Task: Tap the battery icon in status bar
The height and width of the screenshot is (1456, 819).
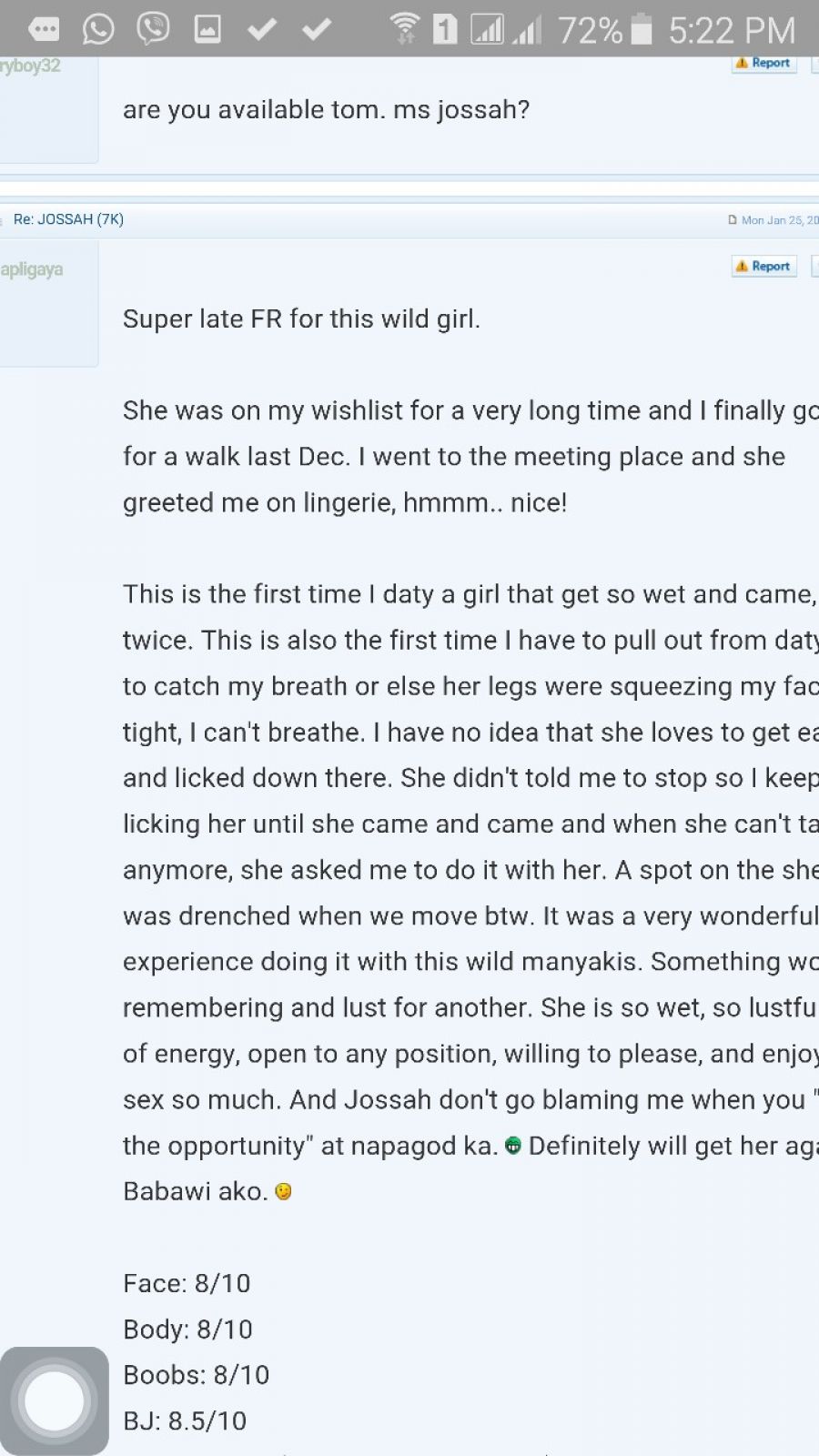Action: (642, 30)
